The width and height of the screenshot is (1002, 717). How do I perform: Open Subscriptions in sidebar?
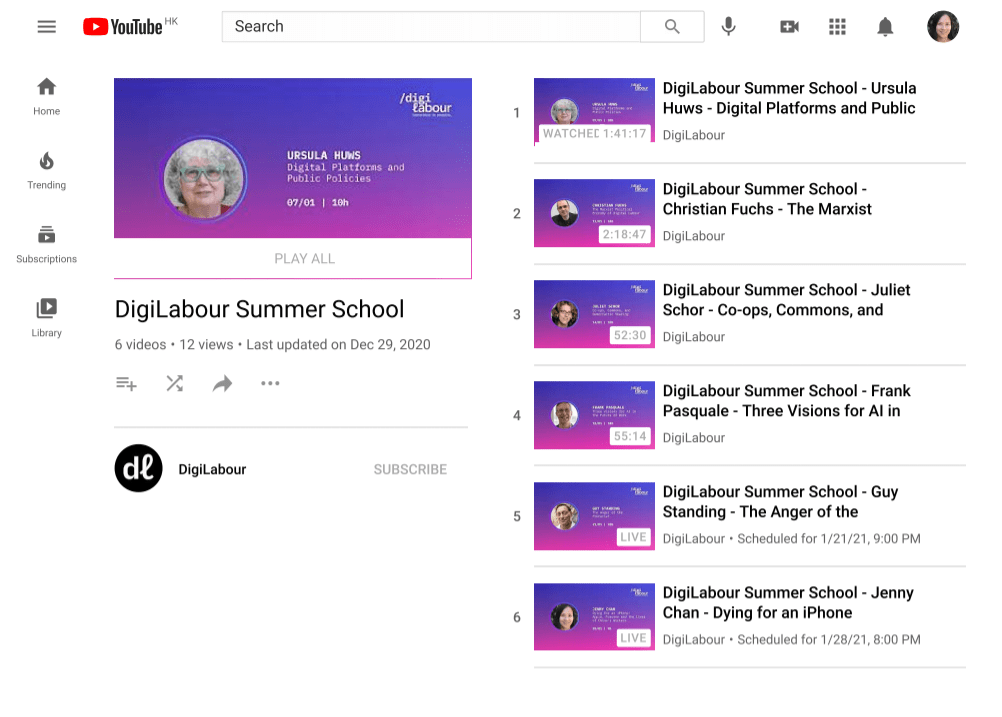(x=46, y=244)
